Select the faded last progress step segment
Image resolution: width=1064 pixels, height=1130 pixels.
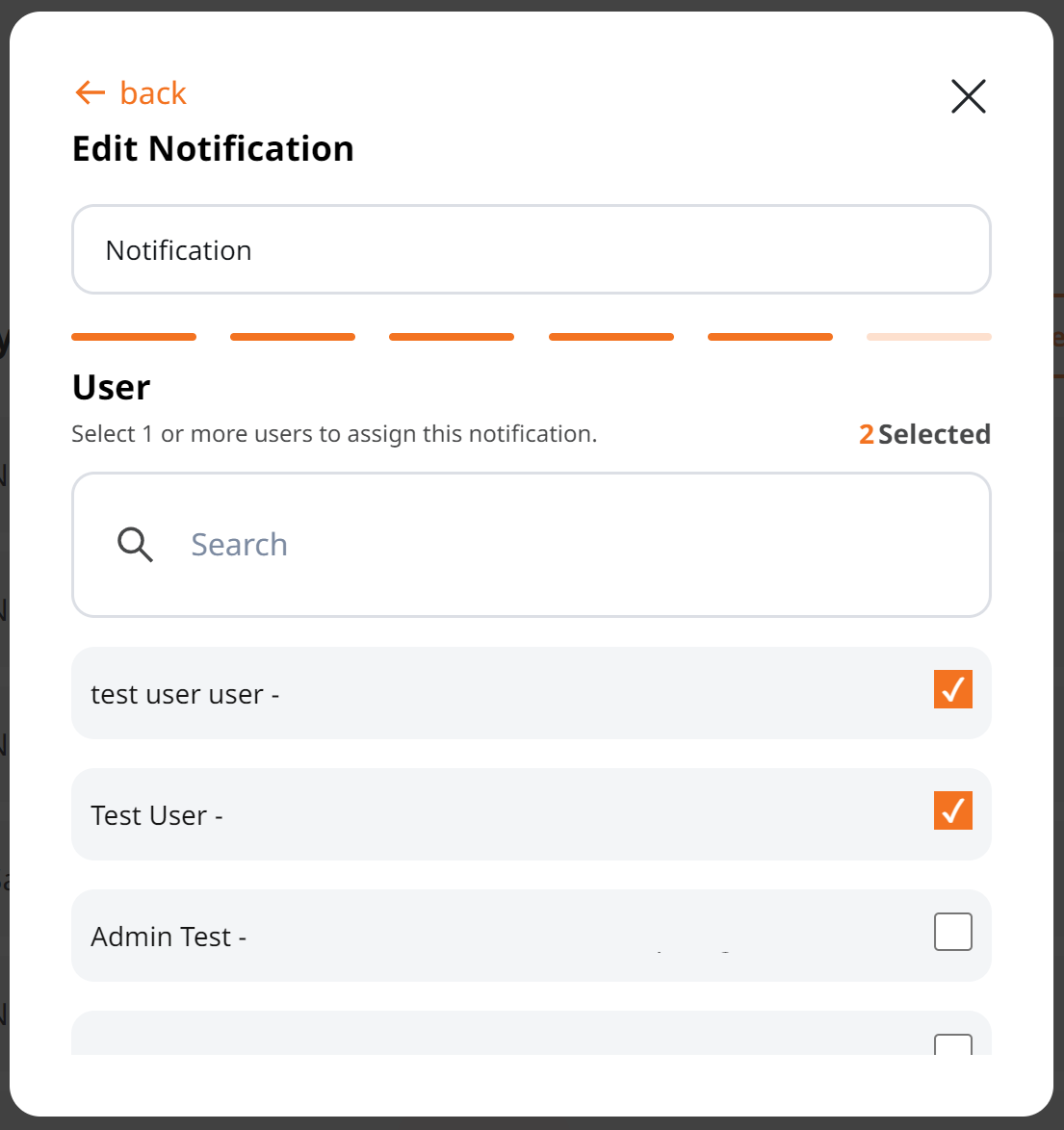(928, 337)
